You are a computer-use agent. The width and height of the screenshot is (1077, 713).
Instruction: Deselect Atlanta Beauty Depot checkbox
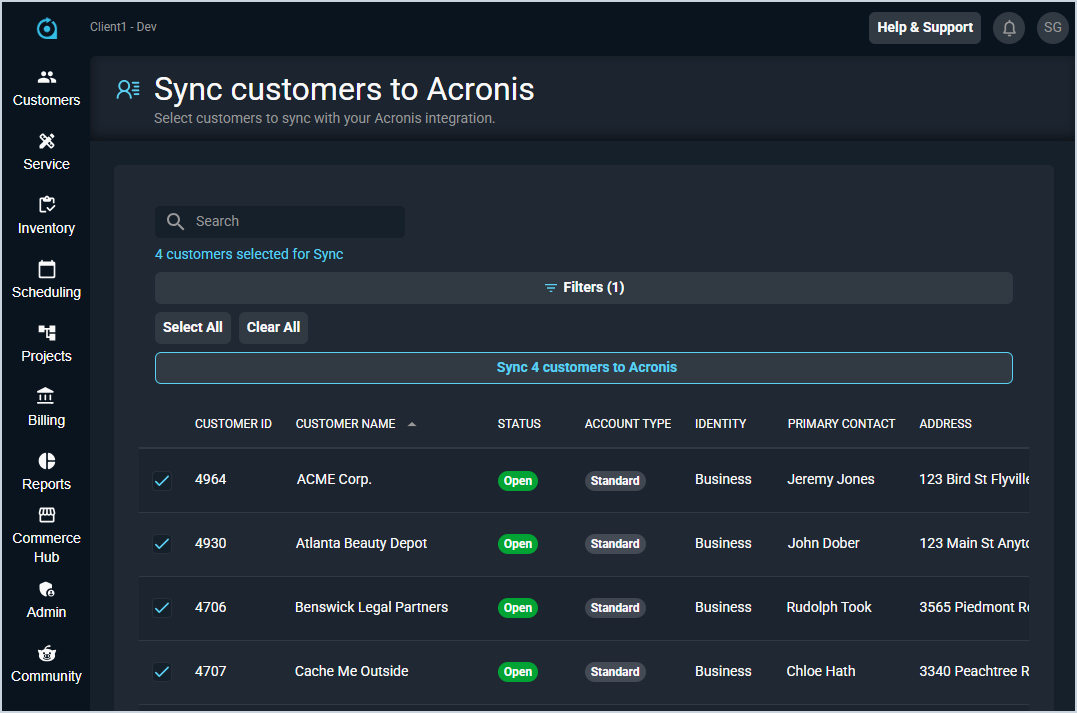(x=162, y=544)
